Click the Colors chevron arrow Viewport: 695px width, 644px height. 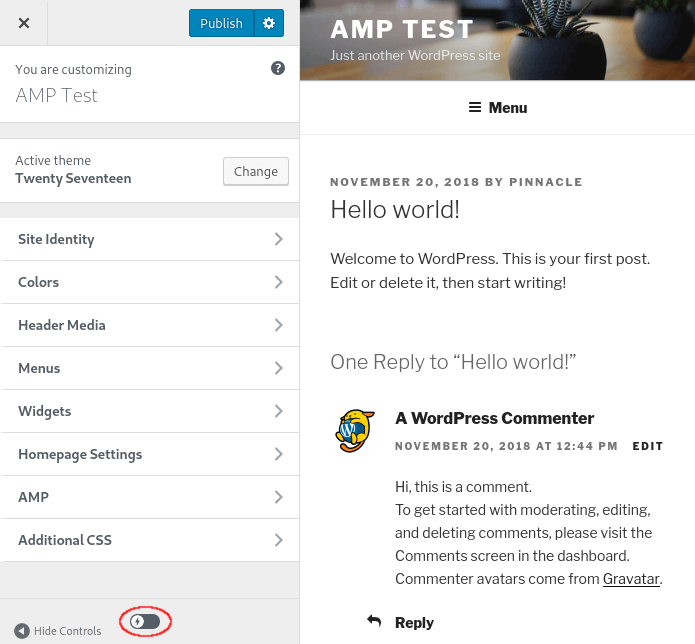[x=278, y=282]
